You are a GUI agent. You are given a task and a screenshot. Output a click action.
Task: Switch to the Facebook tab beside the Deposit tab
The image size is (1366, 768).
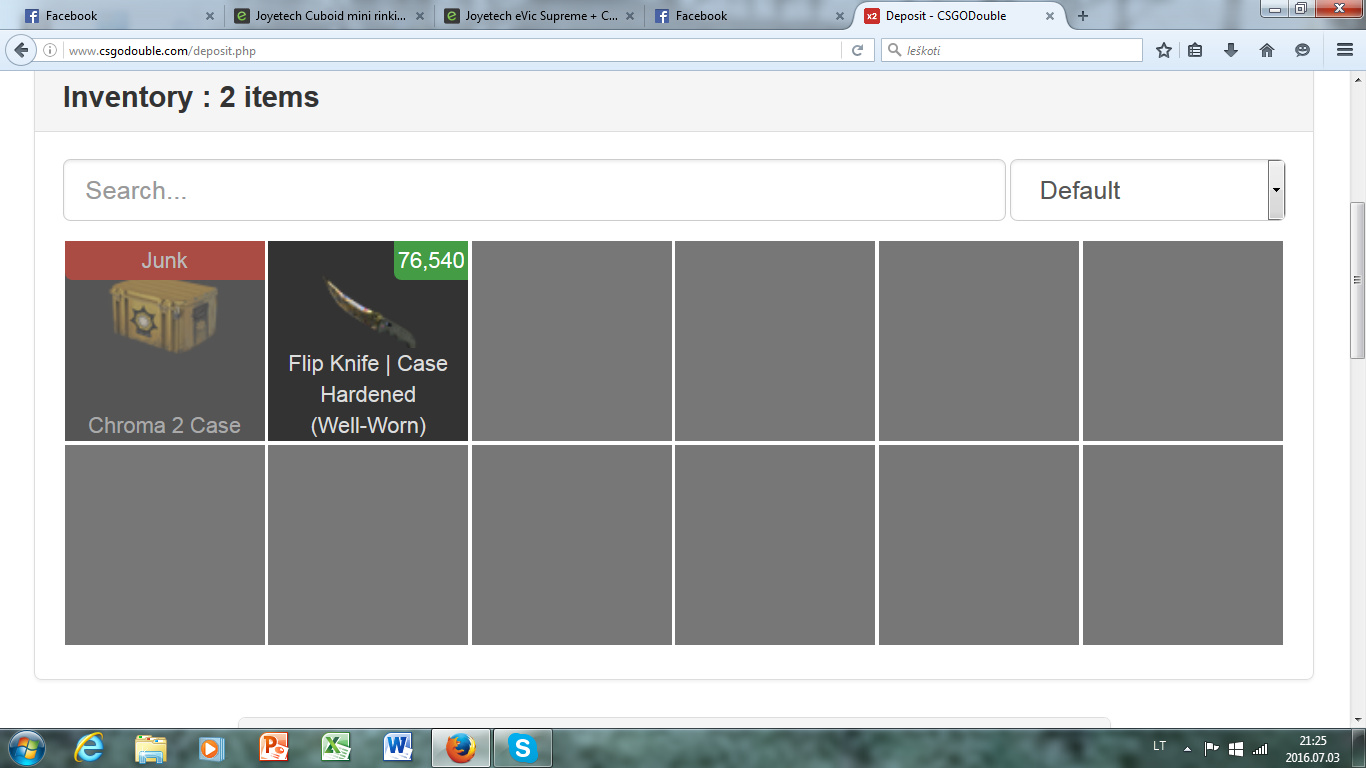(750, 16)
